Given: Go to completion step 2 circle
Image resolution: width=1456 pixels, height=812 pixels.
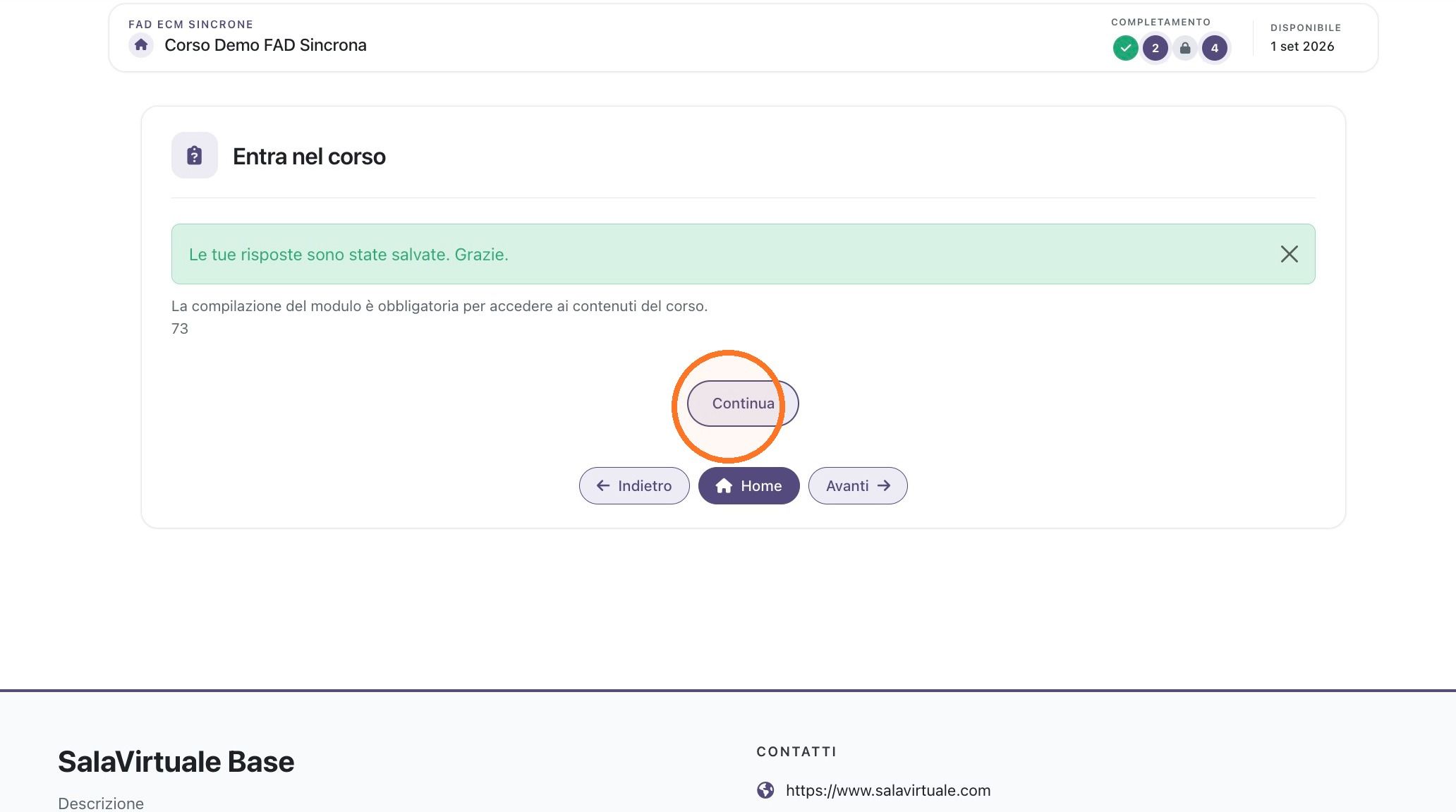Looking at the screenshot, I should [1155, 48].
